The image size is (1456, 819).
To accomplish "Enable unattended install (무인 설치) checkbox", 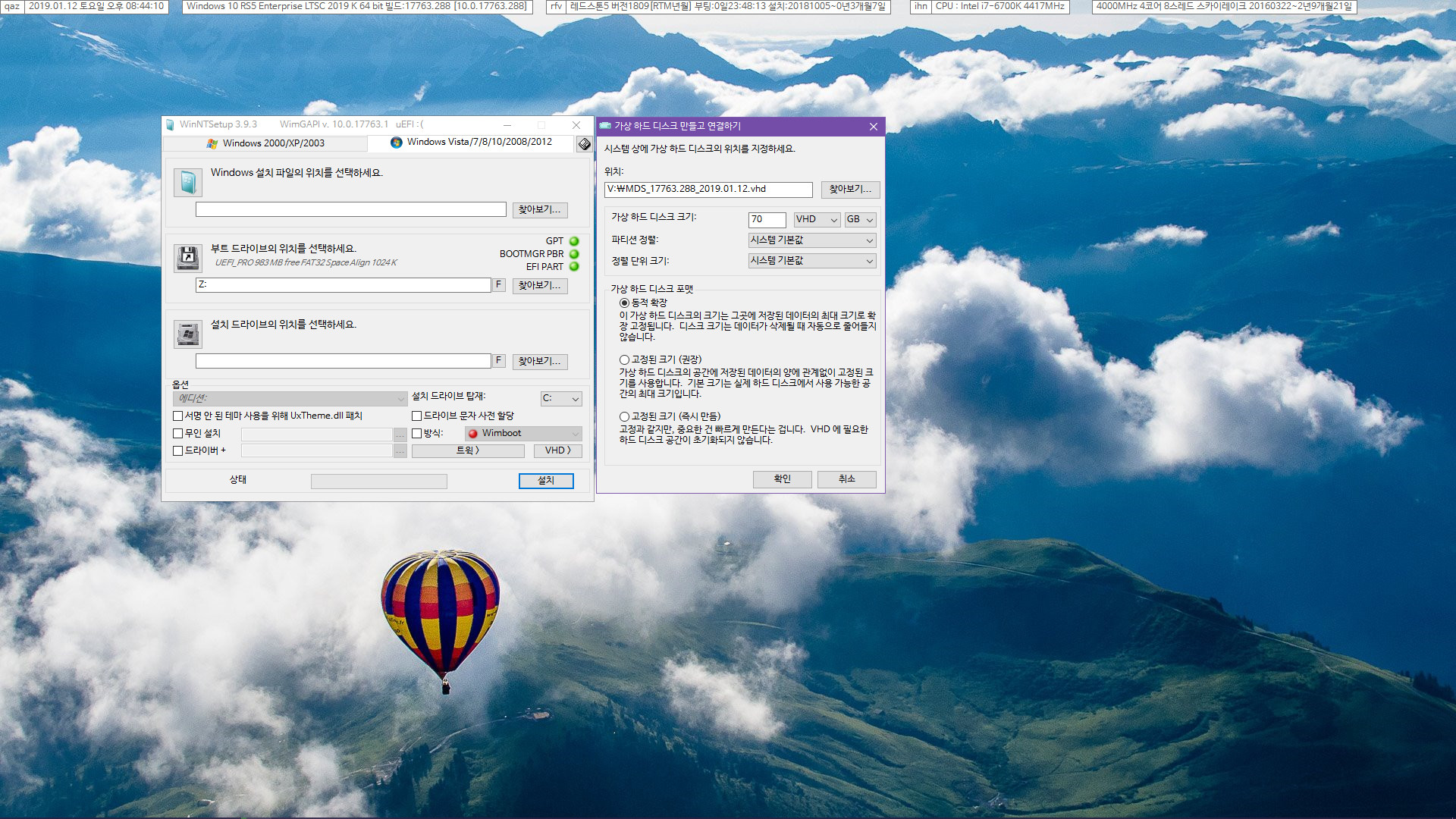I will coord(178,434).
